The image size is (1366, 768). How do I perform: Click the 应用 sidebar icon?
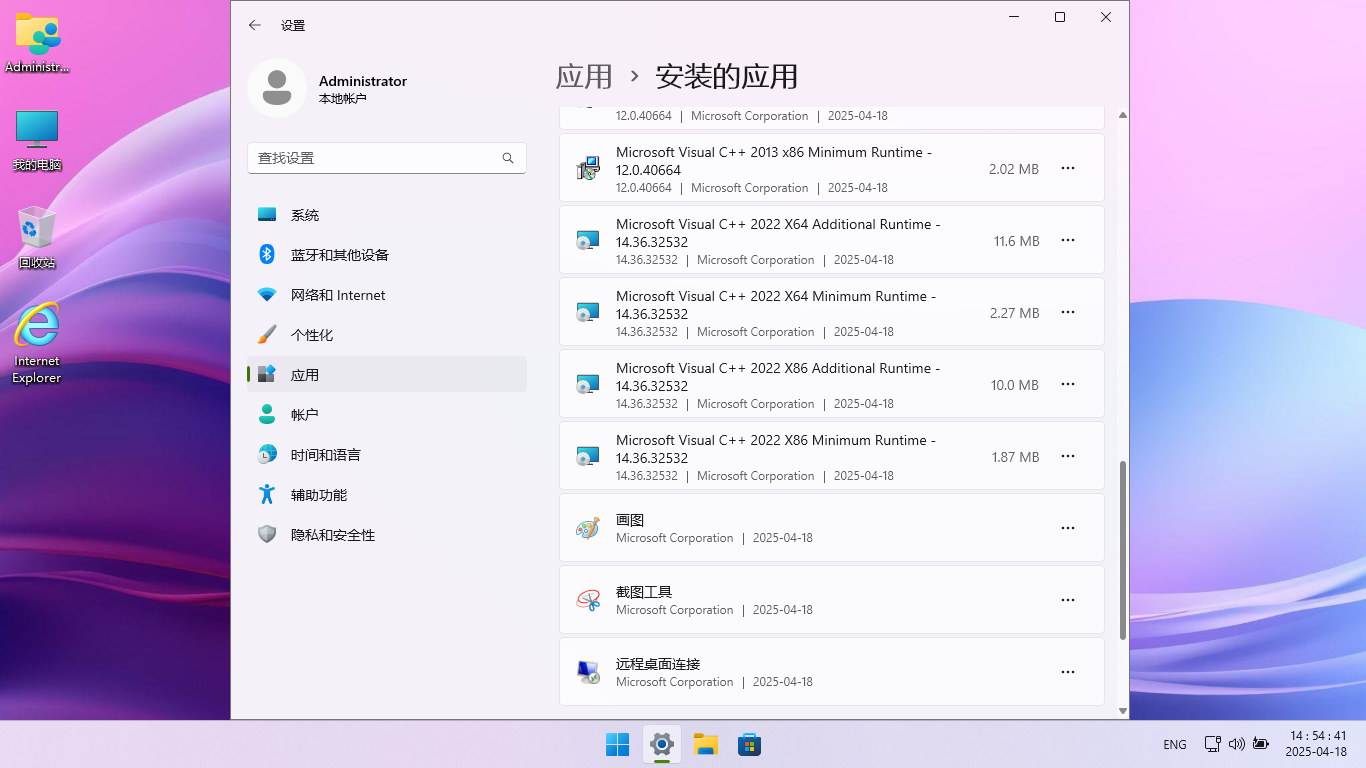pos(267,374)
